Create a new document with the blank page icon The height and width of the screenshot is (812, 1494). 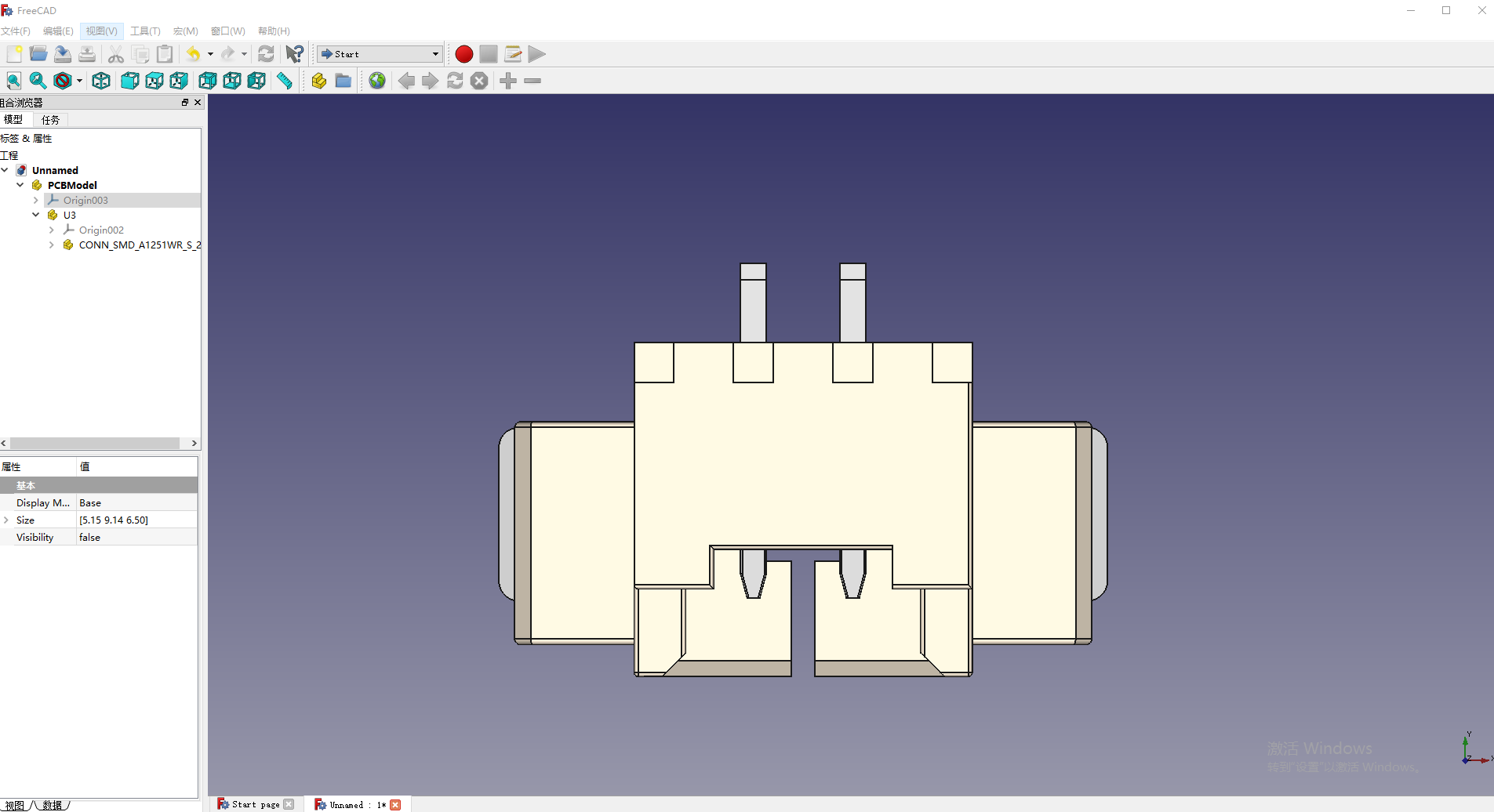coord(14,54)
